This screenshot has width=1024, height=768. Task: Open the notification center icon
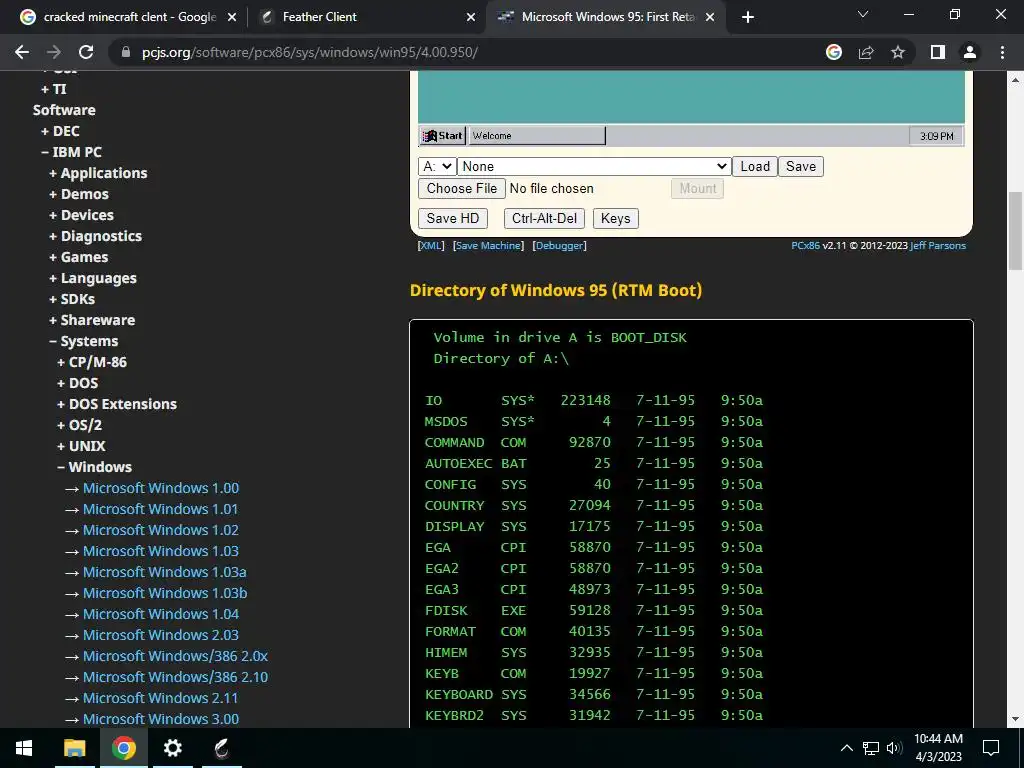991,748
